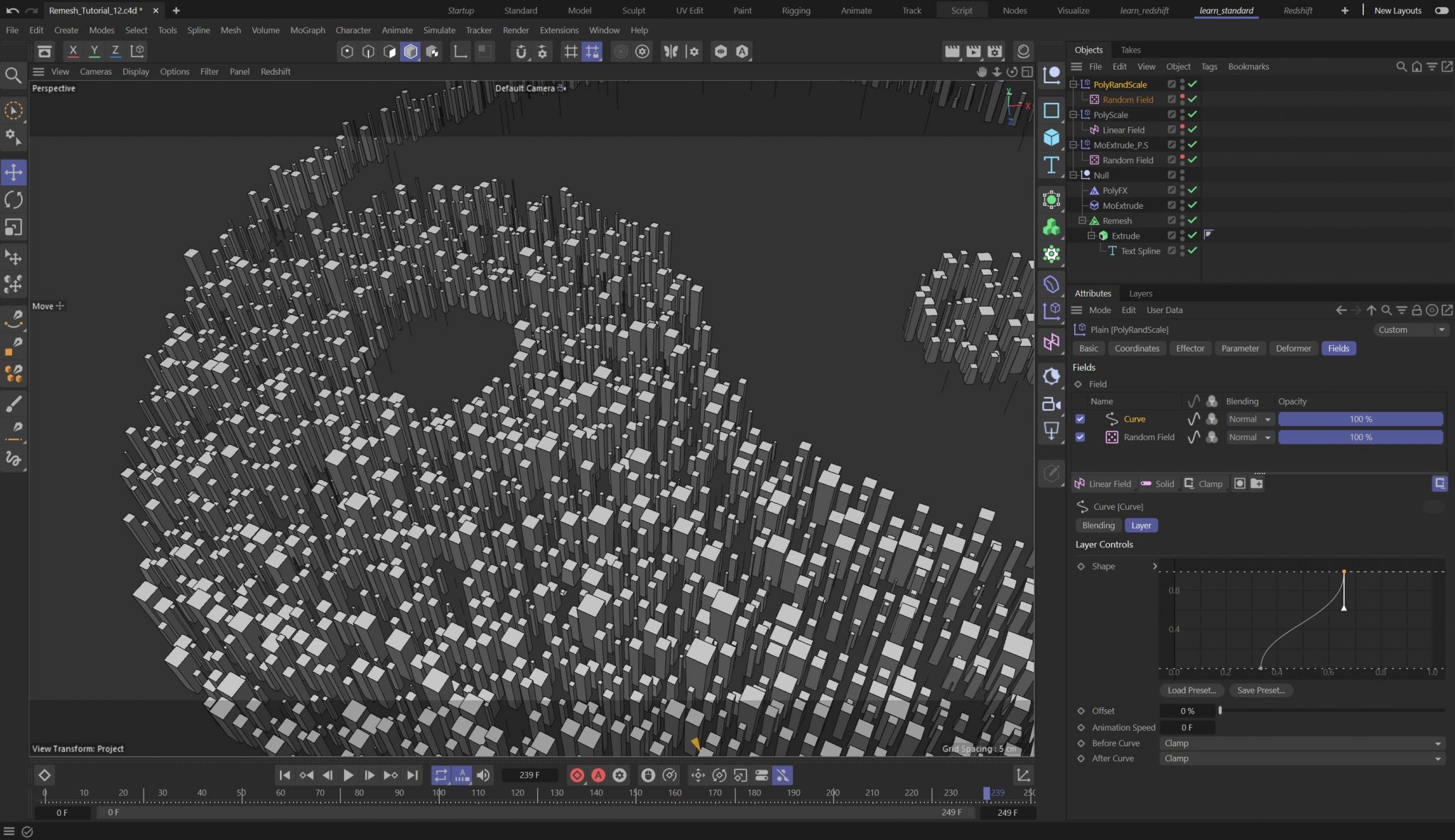Add a Cube primitive from palette
1455x840 pixels.
coord(1051,137)
